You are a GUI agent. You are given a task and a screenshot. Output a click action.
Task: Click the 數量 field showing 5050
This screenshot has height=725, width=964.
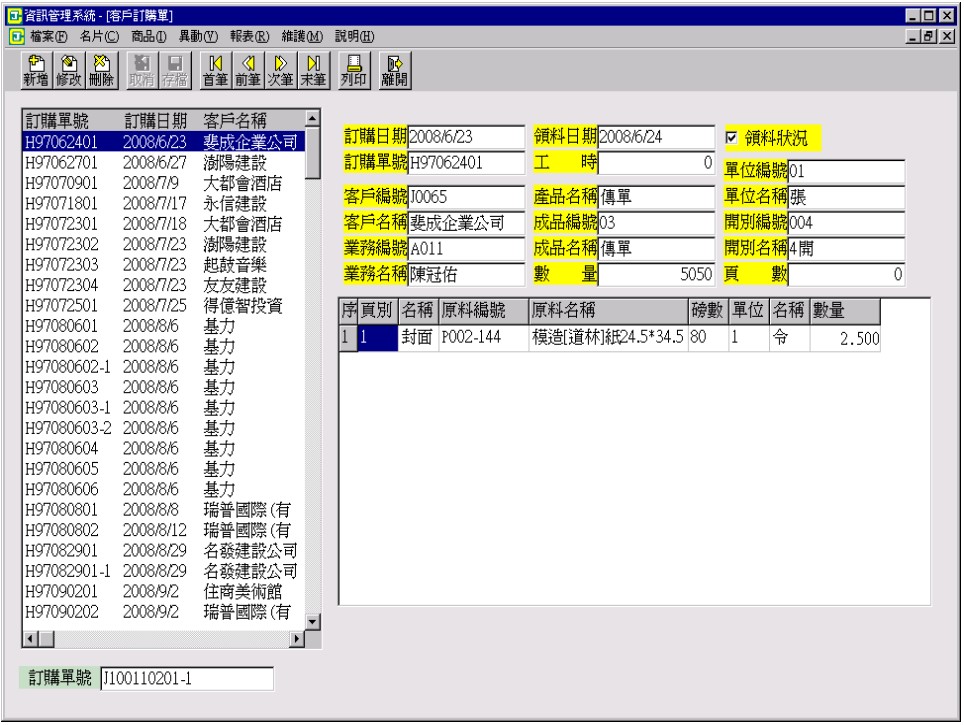click(x=656, y=274)
